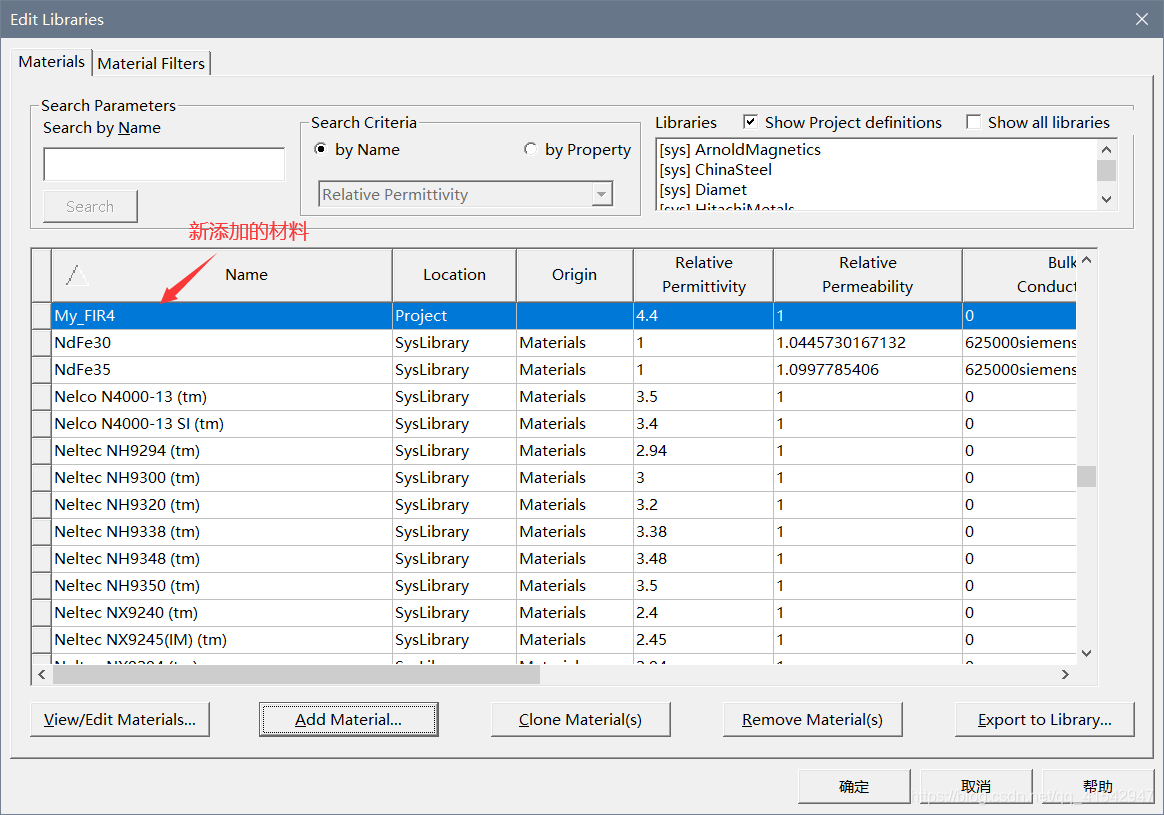Click Export to Library button

[x=1044, y=719]
